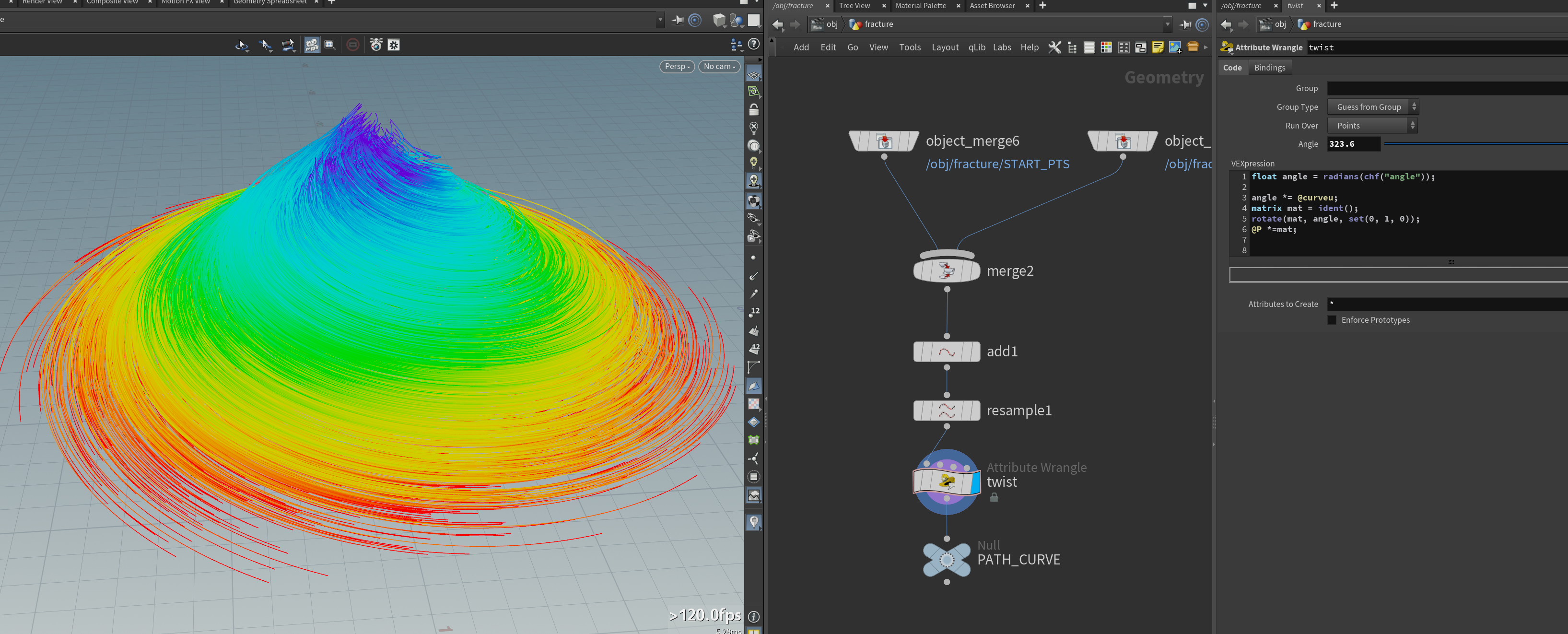Select the merge2 node icon

[947, 270]
